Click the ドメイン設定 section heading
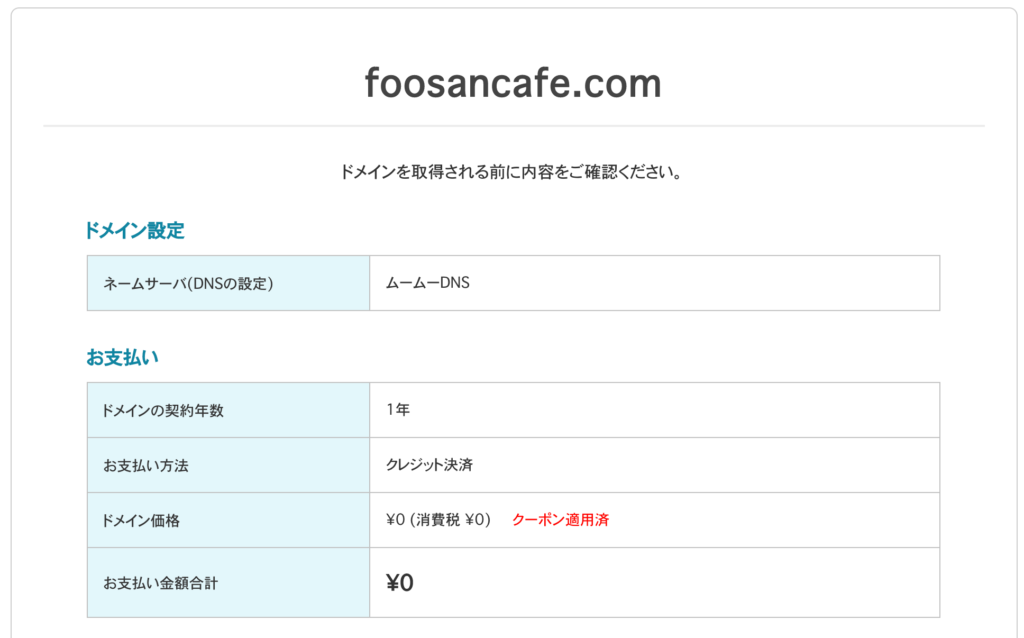1024x638 pixels. point(135,230)
